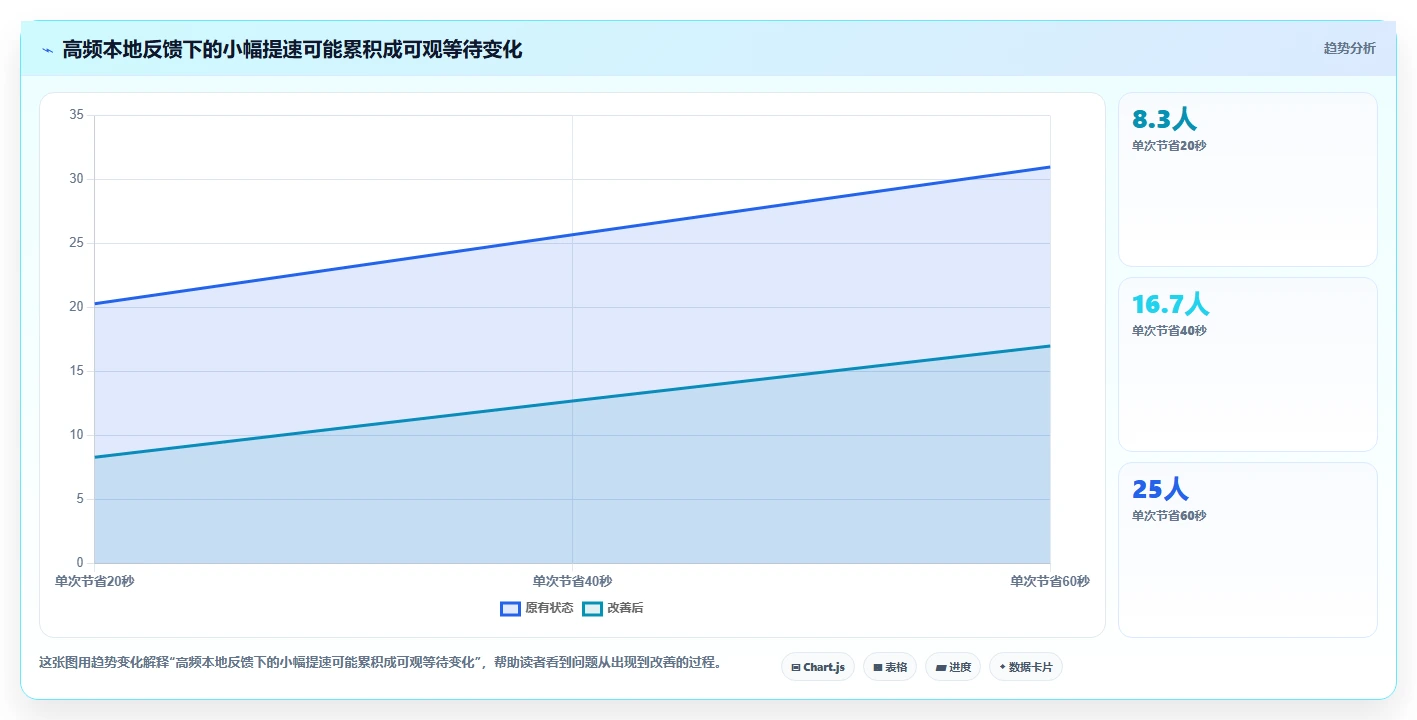Click y-axis value 25
1417x720 pixels.
(x=76, y=243)
